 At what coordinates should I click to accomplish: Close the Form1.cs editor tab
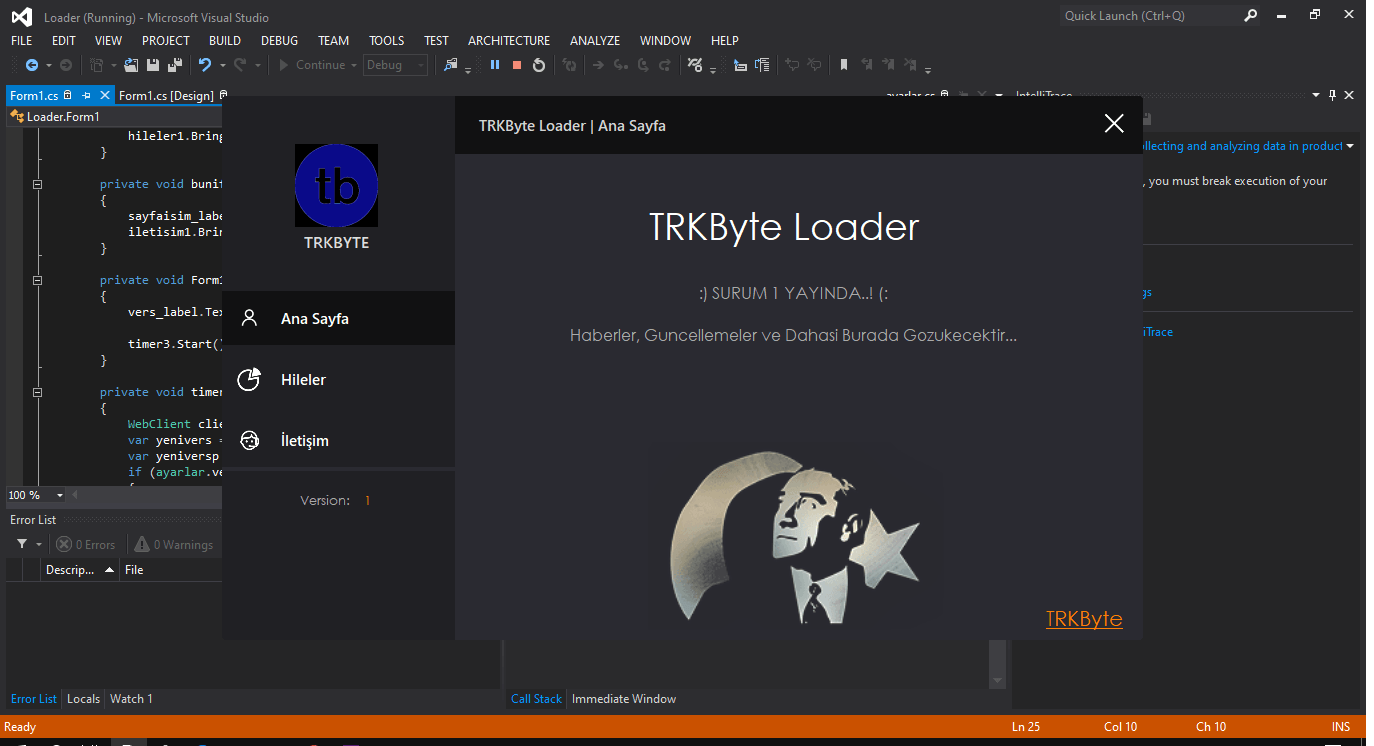(x=105, y=96)
